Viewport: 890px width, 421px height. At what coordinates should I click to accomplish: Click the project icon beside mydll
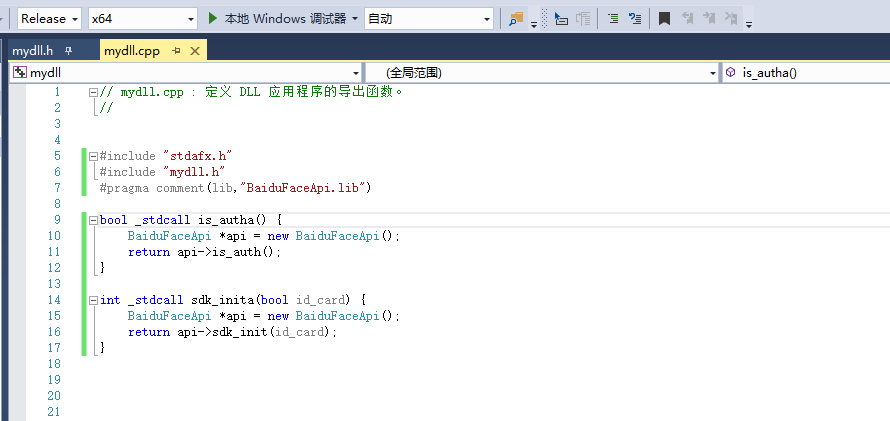[x=20, y=73]
